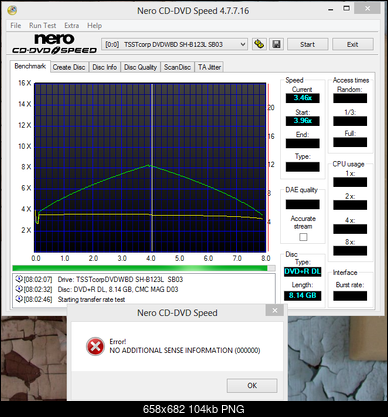Click the empty speed Type field
388x417 pixels.
(303, 167)
